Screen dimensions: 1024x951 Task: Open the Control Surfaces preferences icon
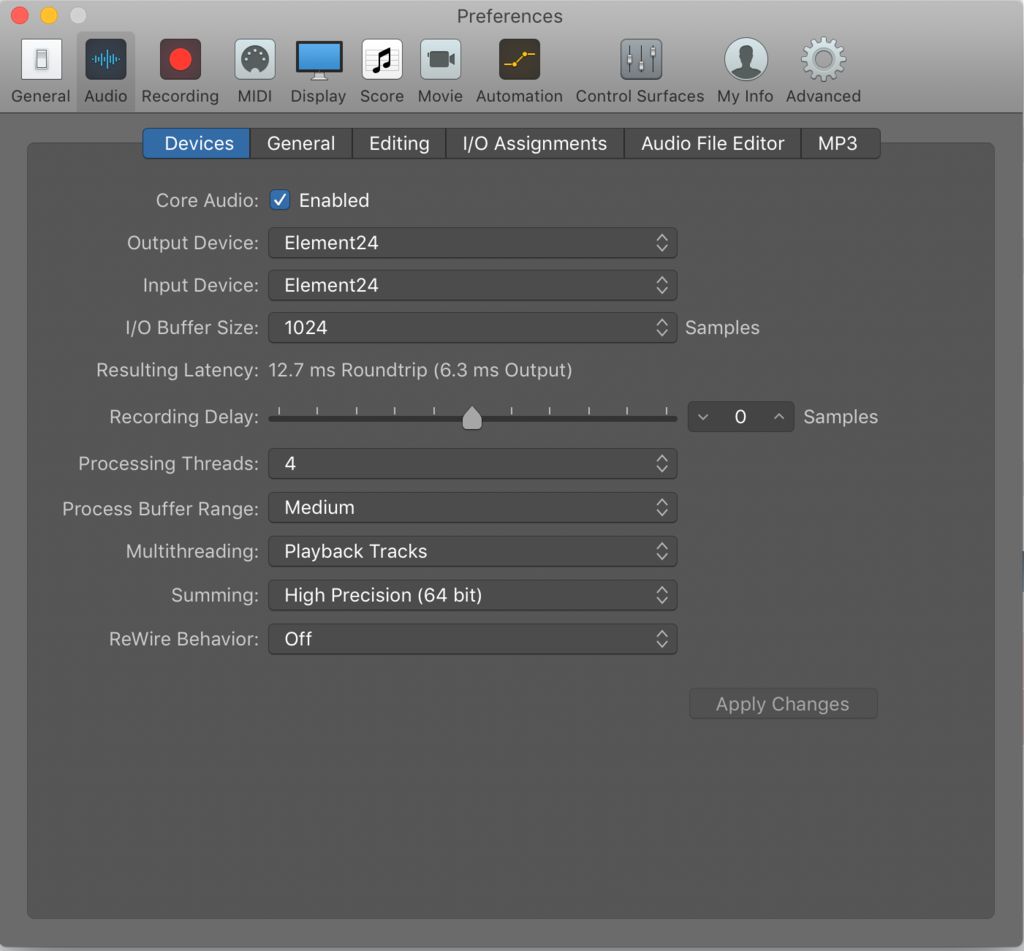[x=640, y=60]
